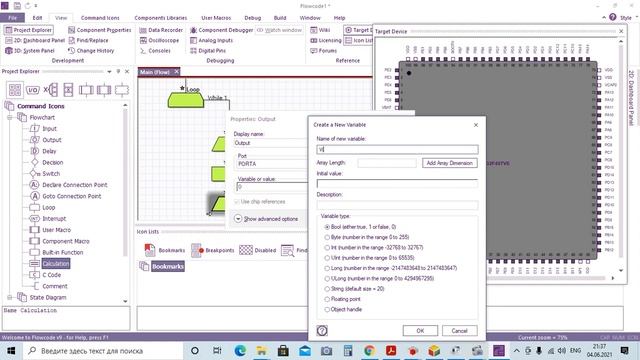Viewport: 640px width, 360px height.
Task: Open Analog Inputs debugging window
Action: click(x=211, y=40)
